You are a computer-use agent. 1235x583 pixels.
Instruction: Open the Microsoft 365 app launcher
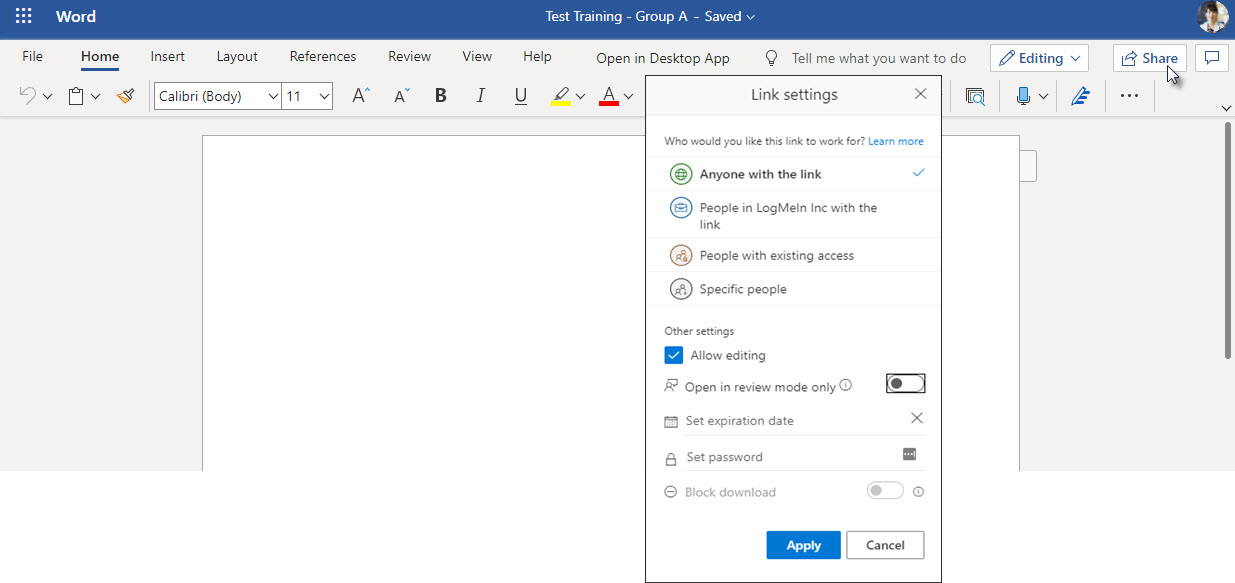(x=22, y=16)
